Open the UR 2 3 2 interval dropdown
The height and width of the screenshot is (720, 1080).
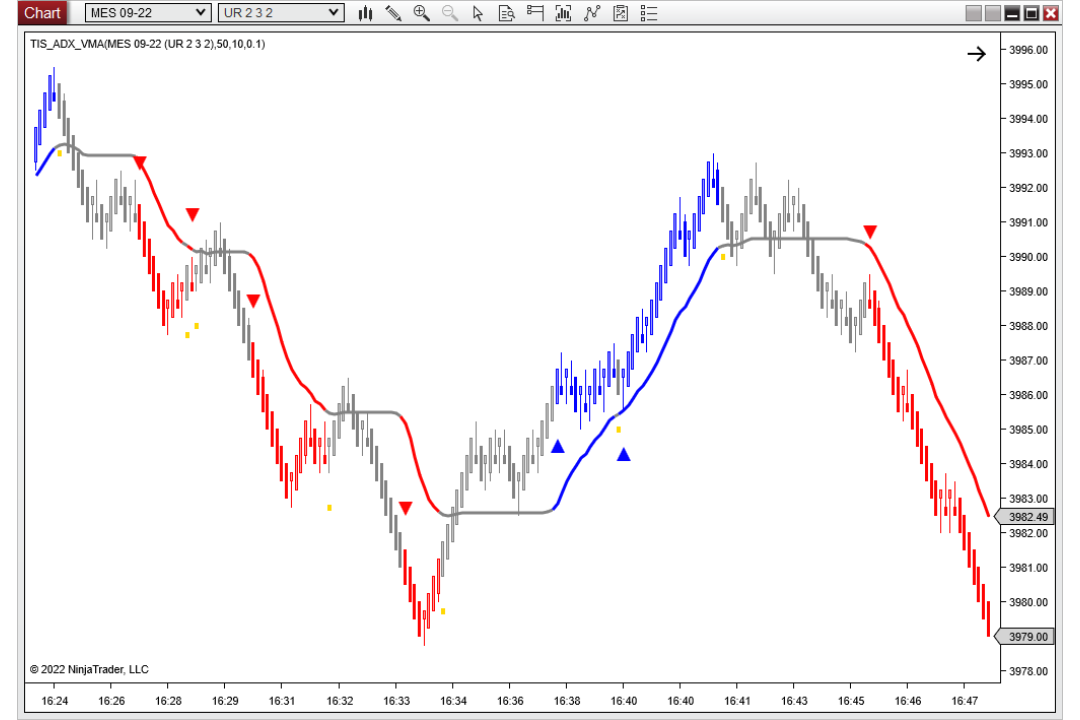click(280, 13)
